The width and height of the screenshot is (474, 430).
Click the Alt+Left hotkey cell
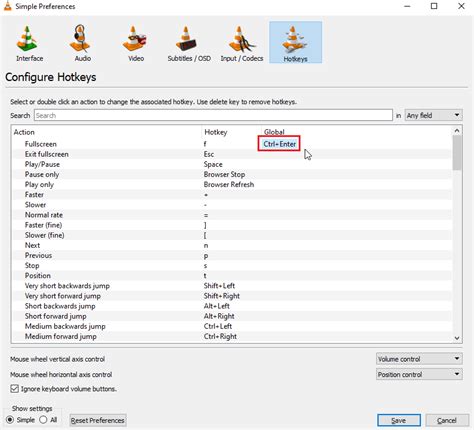click(x=217, y=306)
